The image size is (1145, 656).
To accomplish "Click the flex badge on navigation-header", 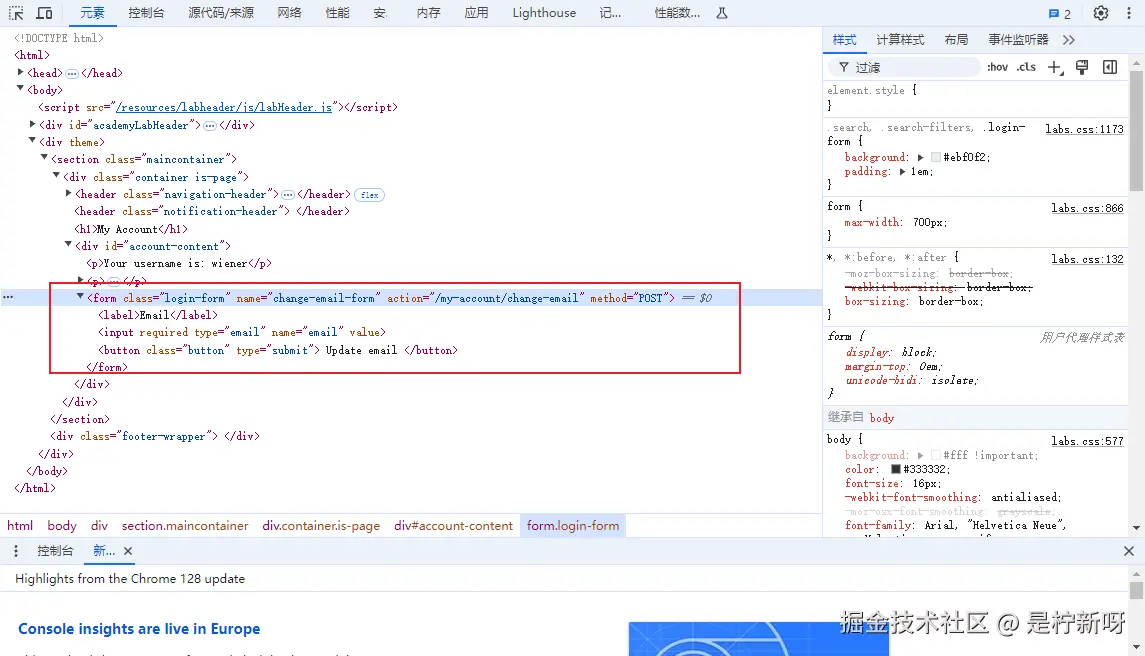I will 369,195.
